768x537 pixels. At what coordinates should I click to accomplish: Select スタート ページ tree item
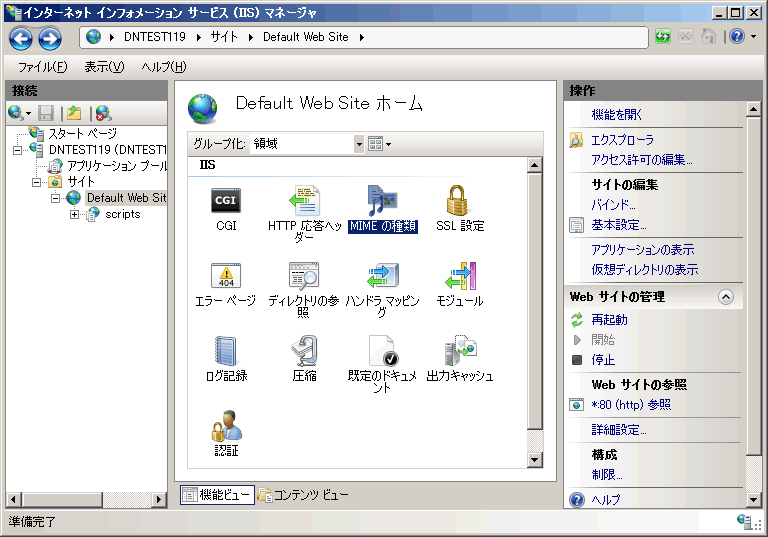(x=82, y=133)
